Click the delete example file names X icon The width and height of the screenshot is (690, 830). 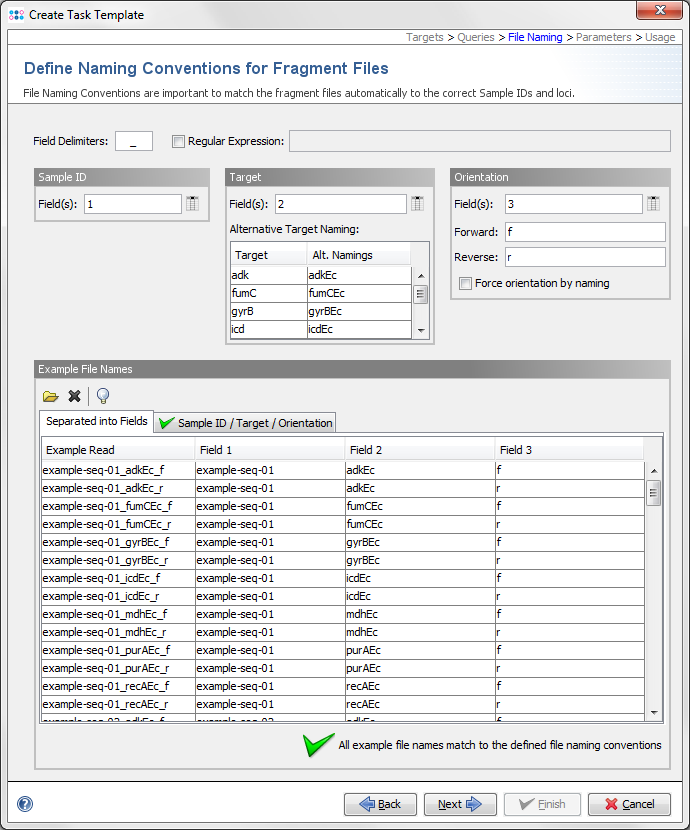pyautogui.click(x=74, y=396)
